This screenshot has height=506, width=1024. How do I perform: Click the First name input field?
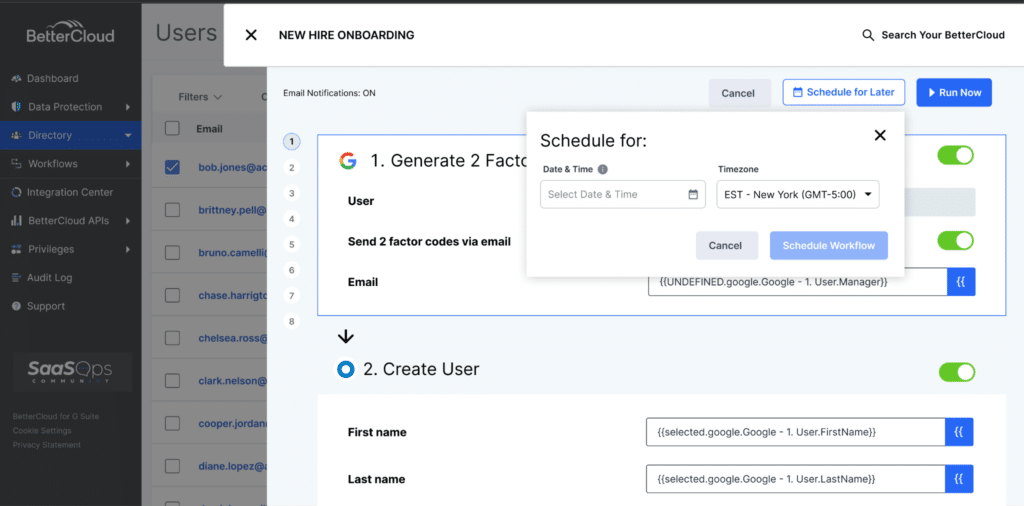pyautogui.click(x=795, y=432)
